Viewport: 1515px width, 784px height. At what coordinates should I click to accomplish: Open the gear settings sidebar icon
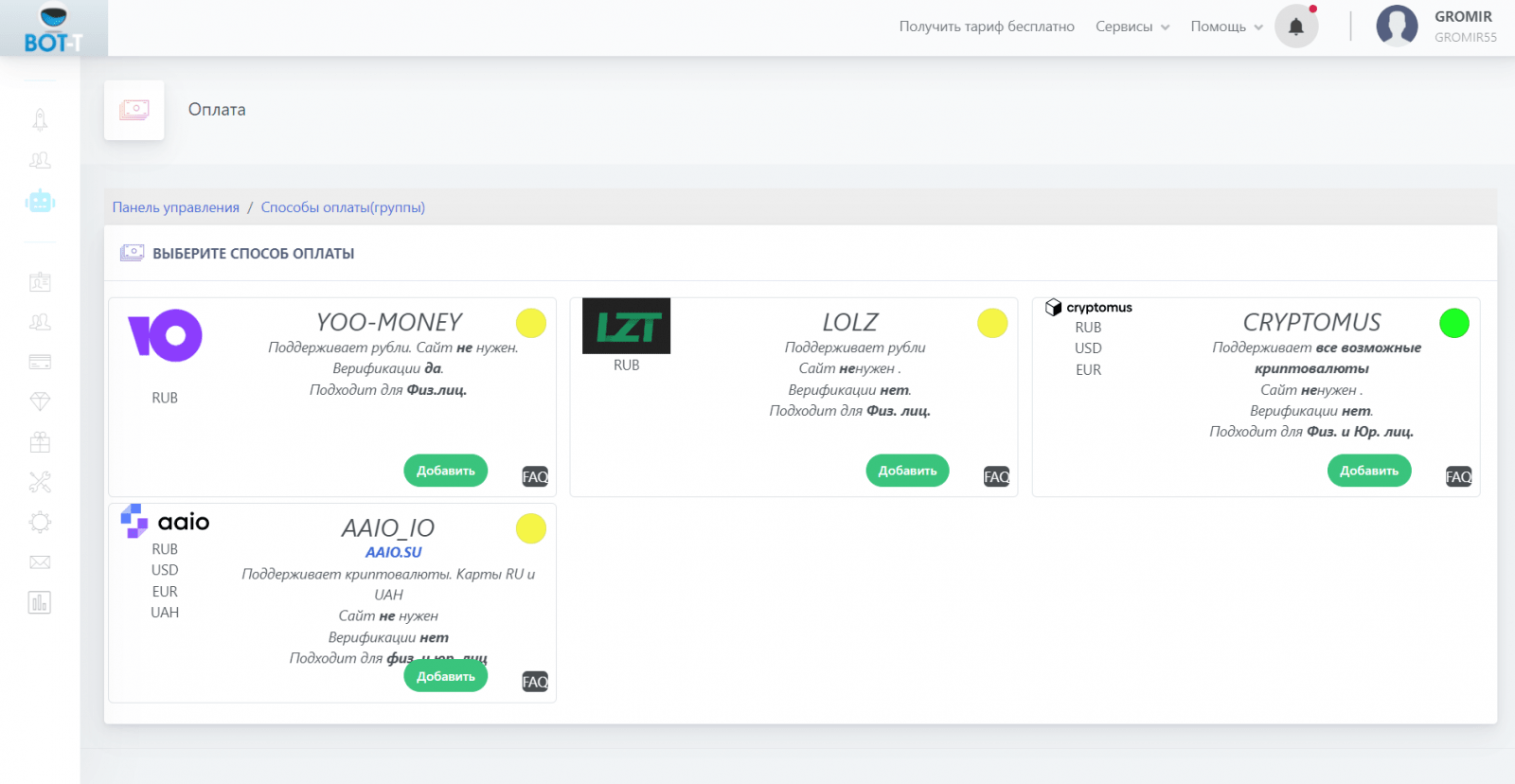pos(40,522)
